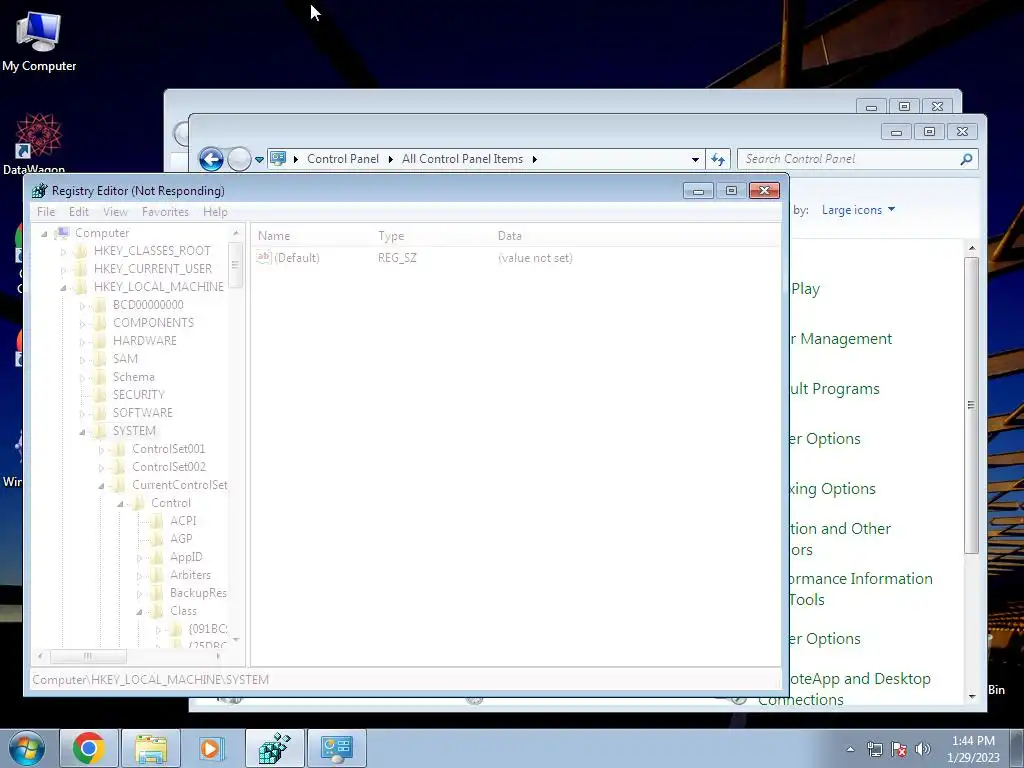The width and height of the screenshot is (1024, 768).
Task: Open Performance Information and Tools link
Action: 861,589
